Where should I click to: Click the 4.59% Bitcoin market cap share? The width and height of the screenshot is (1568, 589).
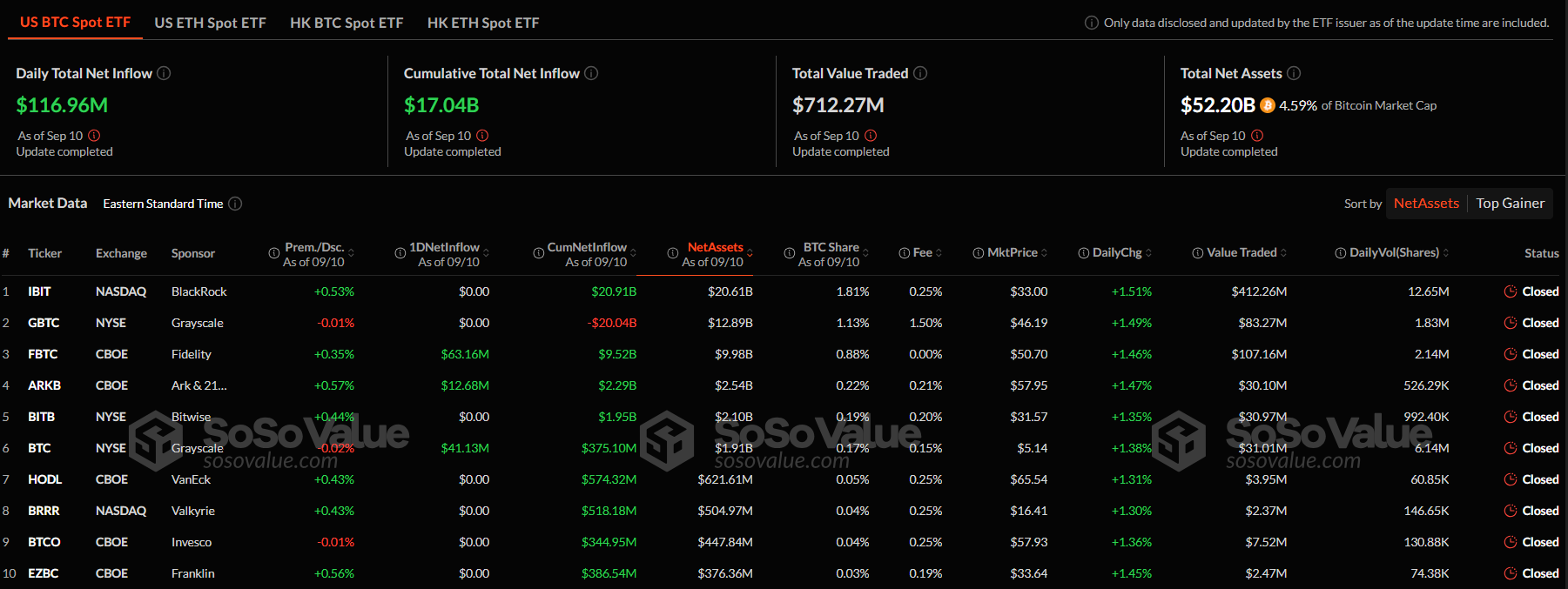1298,105
